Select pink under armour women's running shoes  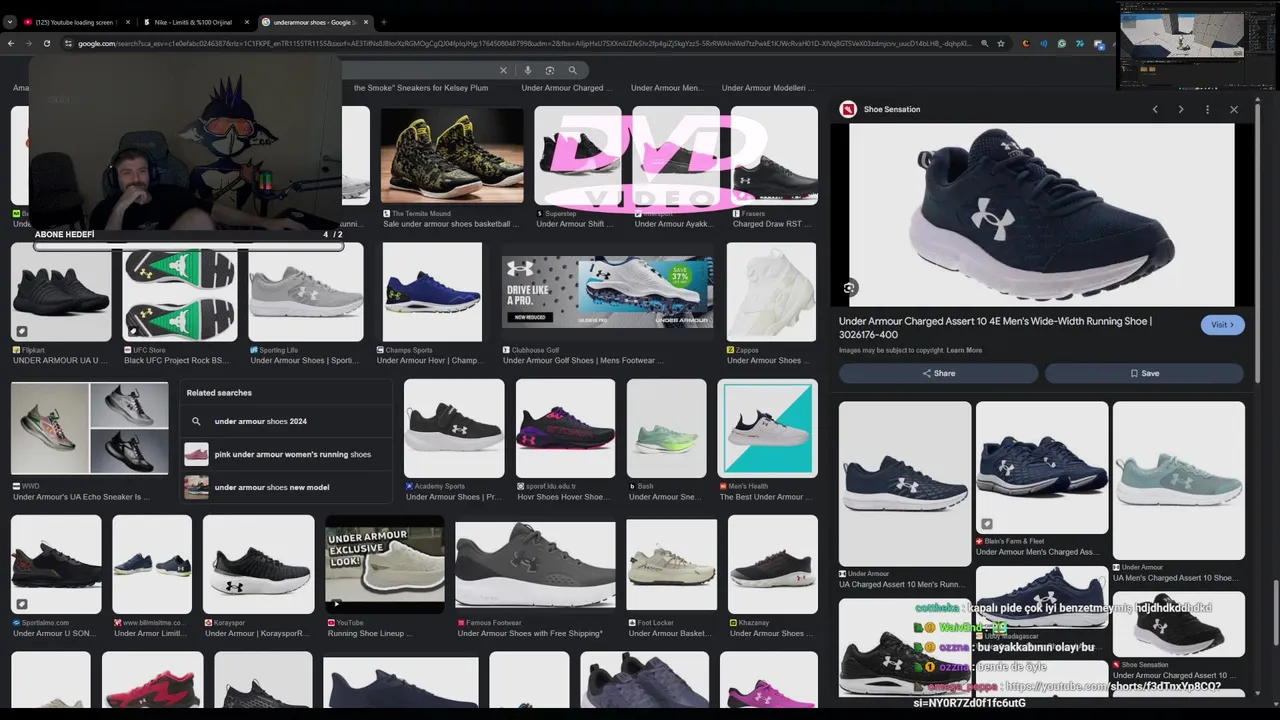tap(286, 454)
